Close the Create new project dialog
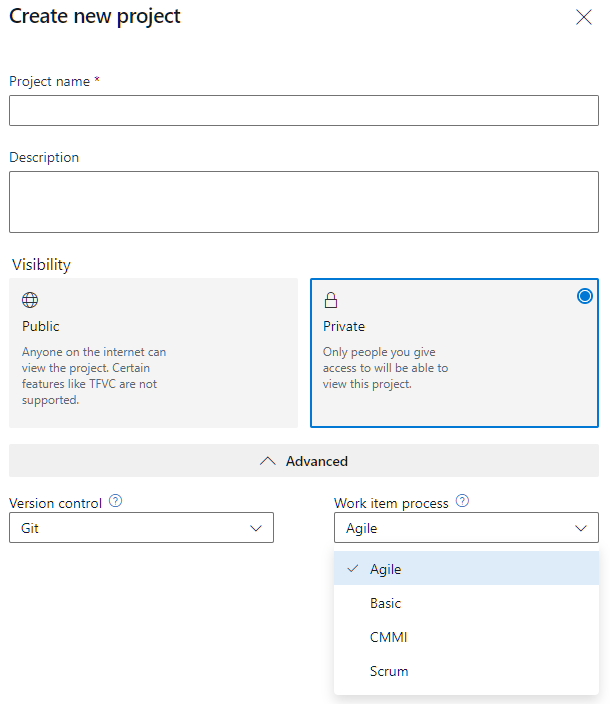This screenshot has height=704, width=610. point(584,18)
